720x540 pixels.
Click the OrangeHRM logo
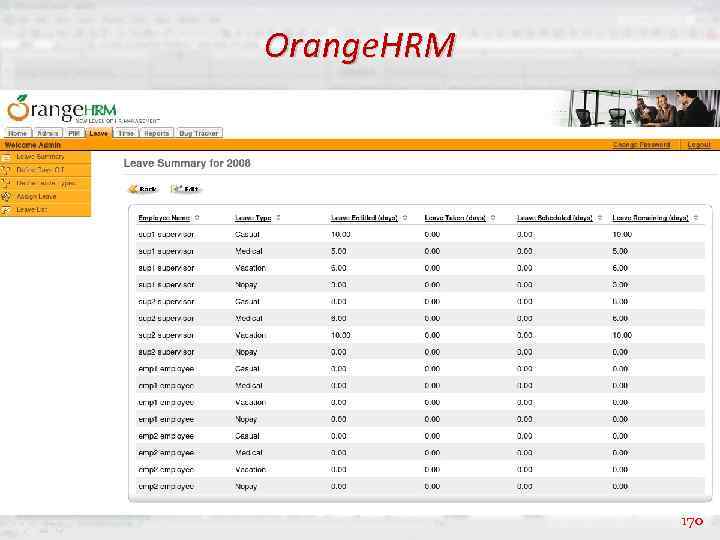[83, 109]
